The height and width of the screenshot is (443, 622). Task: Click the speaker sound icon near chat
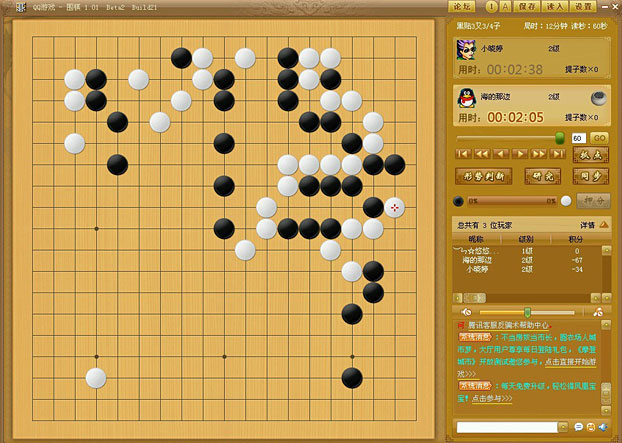coord(604,427)
